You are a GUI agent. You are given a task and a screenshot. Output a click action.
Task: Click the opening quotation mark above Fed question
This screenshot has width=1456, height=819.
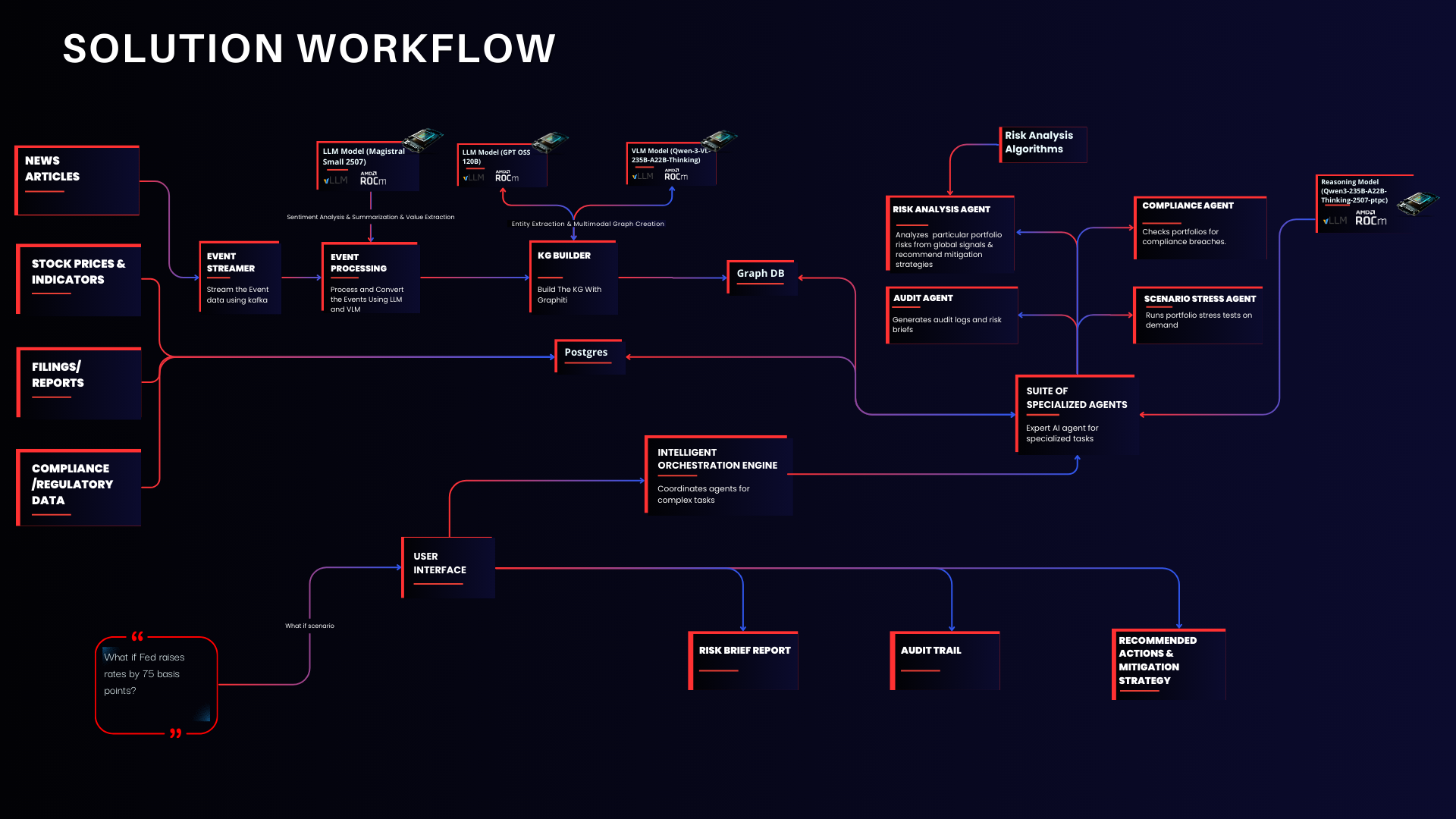coord(137,636)
